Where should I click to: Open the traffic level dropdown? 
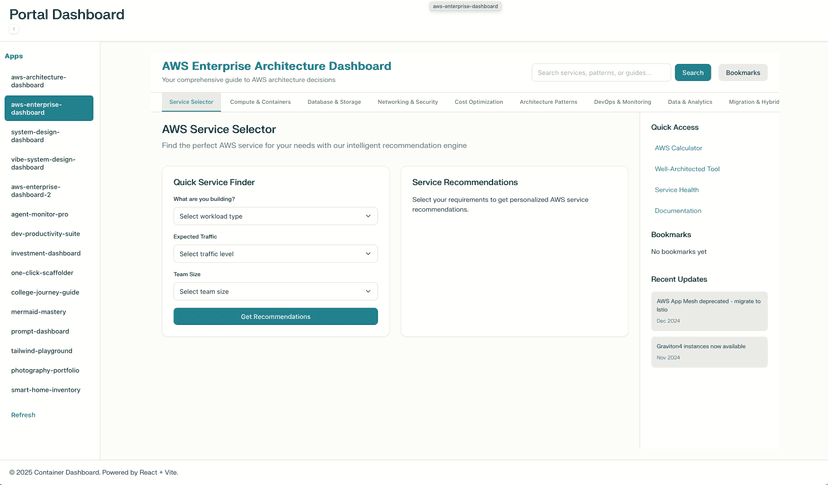click(276, 254)
